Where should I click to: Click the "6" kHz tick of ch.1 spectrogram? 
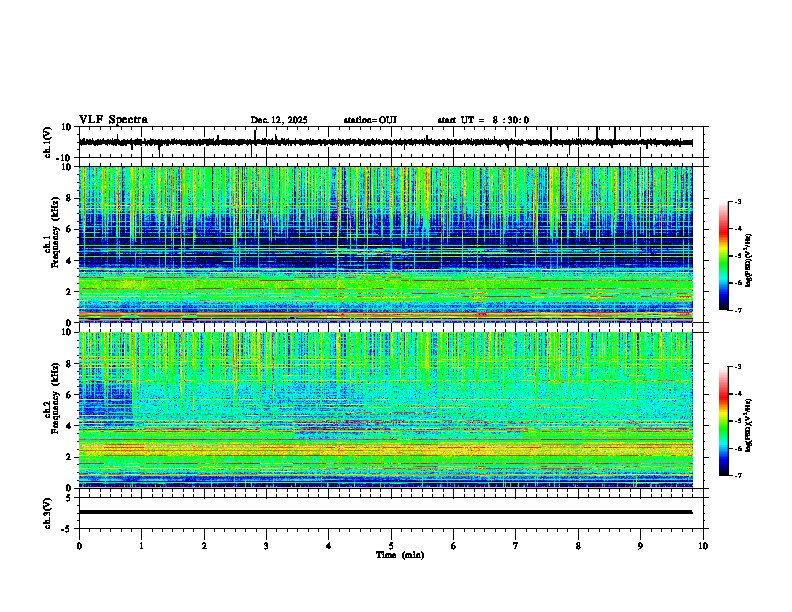coord(70,229)
